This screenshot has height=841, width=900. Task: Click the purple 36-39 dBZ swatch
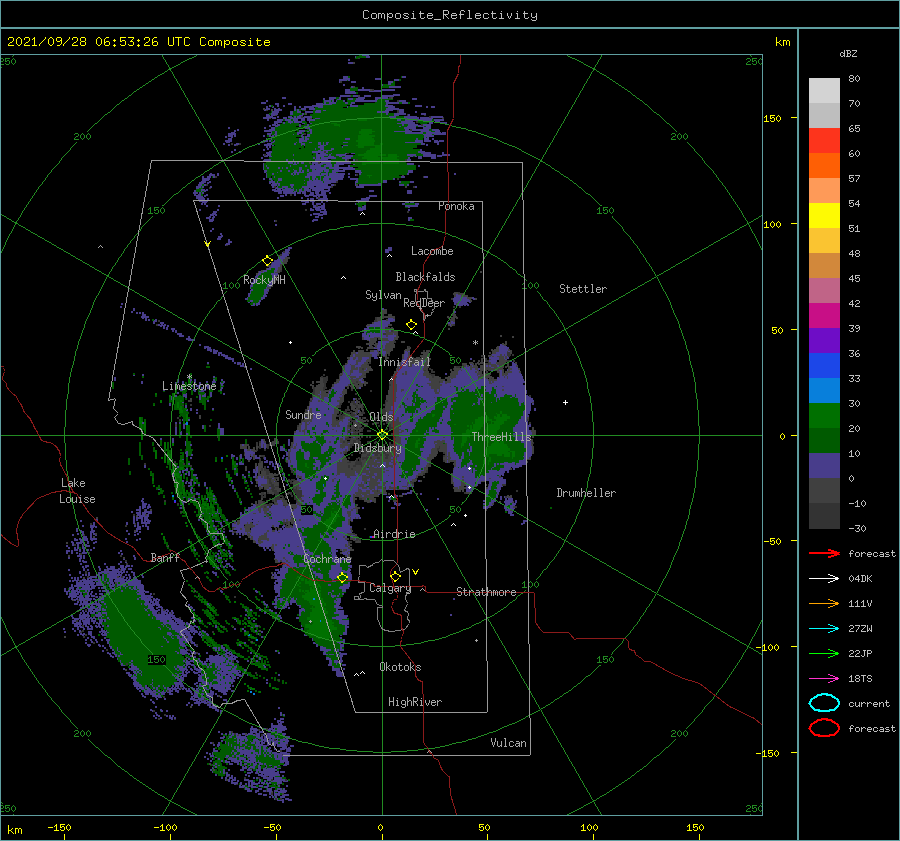(x=824, y=340)
